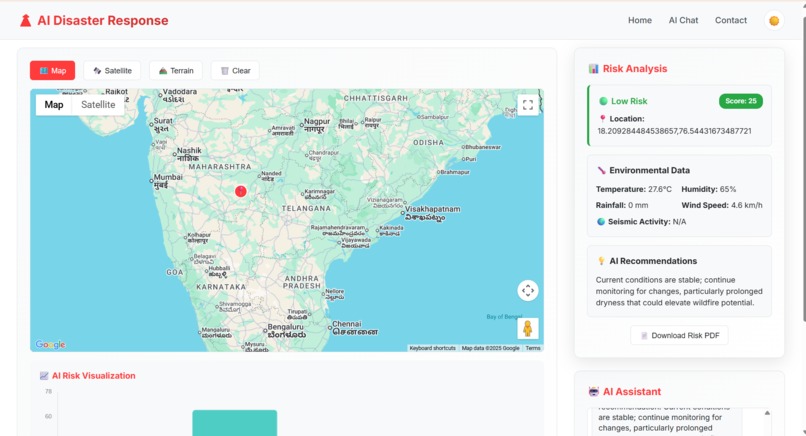Open map camera pan controls
The height and width of the screenshot is (436, 806).
pyautogui.click(x=528, y=290)
